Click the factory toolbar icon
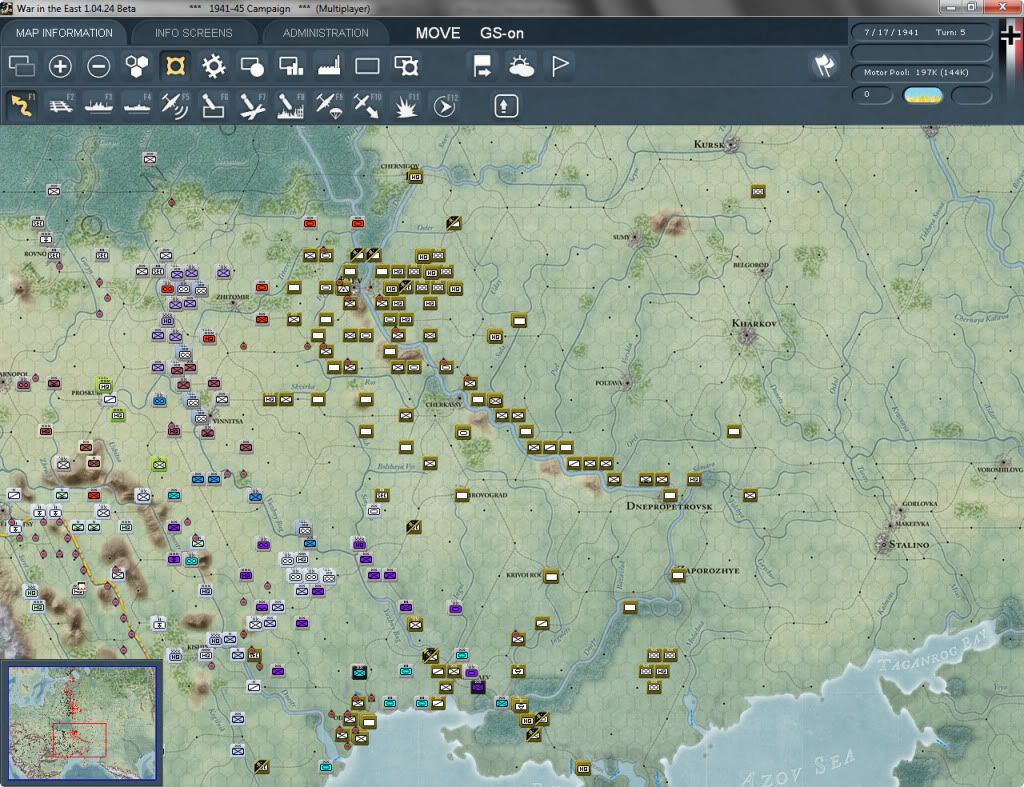 [329, 66]
